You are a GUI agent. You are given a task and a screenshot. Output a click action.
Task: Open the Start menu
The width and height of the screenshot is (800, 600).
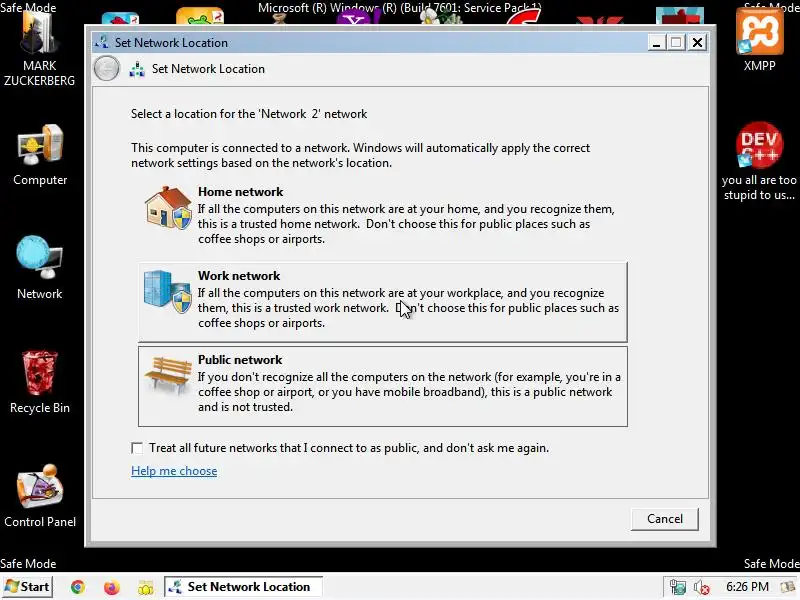(28, 587)
